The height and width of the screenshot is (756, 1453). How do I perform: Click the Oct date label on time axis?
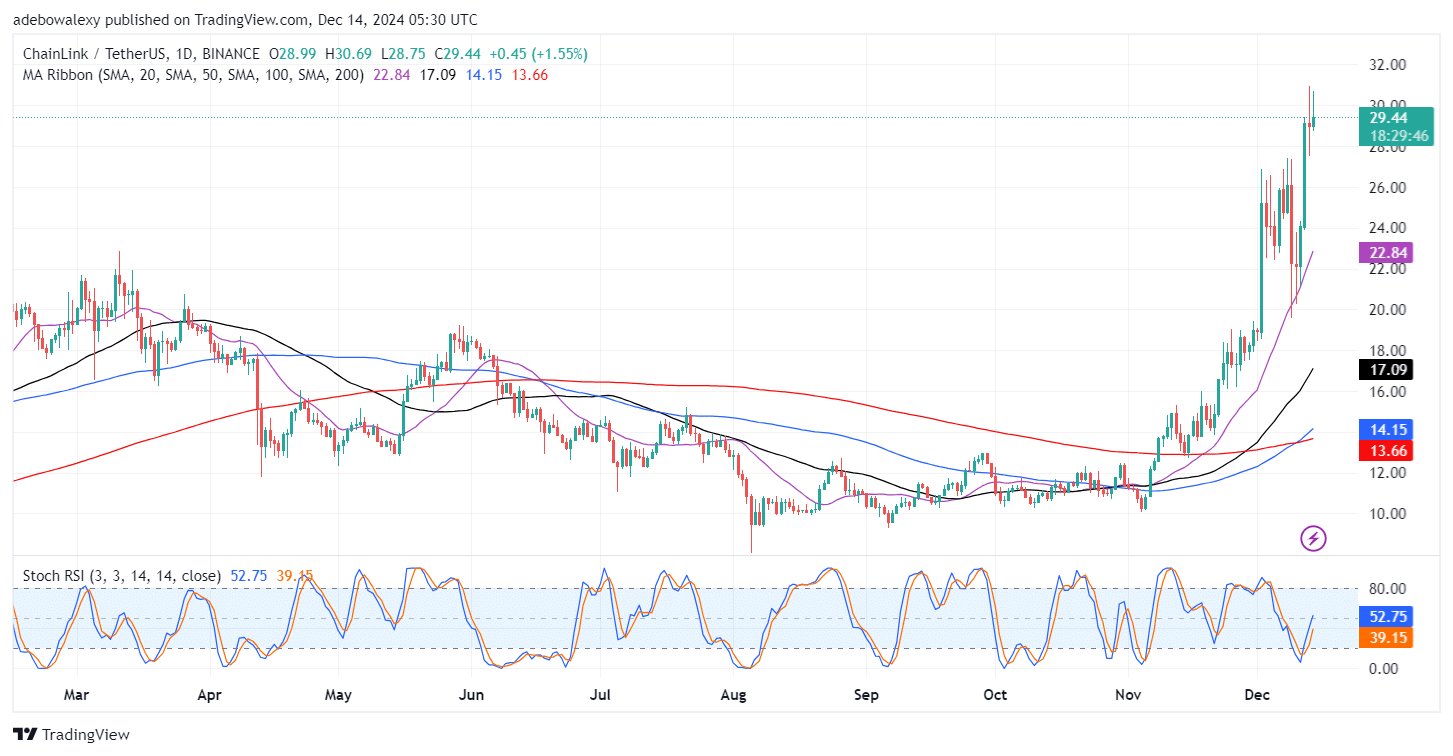(x=995, y=694)
